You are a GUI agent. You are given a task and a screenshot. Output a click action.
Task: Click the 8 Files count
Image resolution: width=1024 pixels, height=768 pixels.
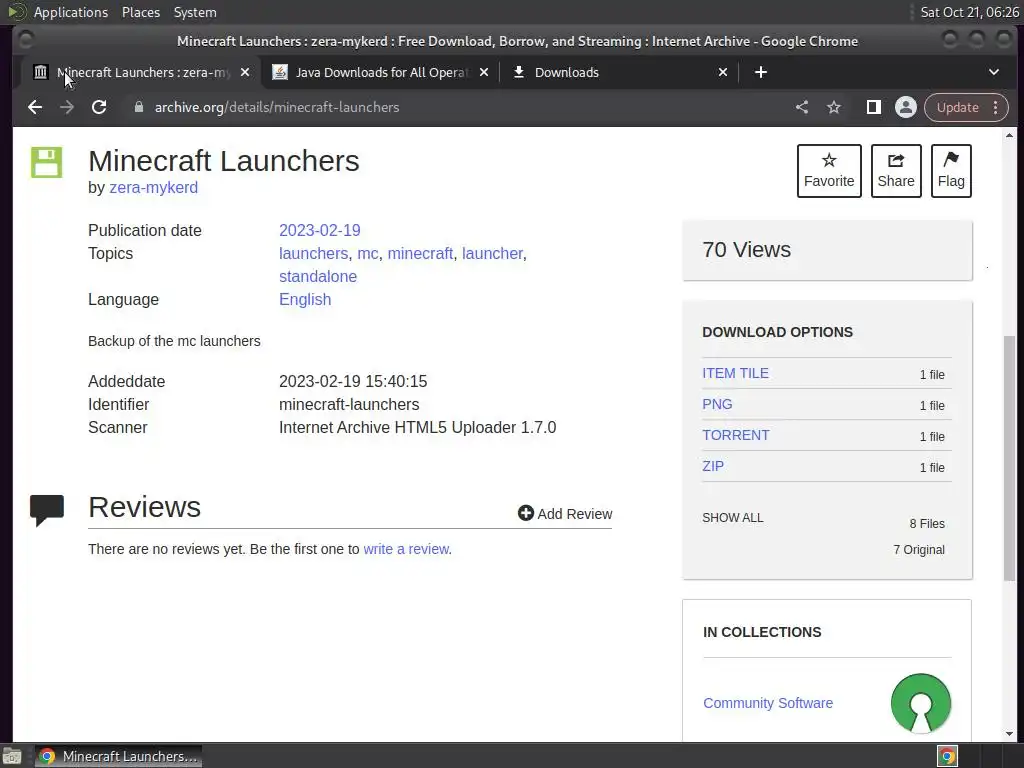tap(927, 524)
